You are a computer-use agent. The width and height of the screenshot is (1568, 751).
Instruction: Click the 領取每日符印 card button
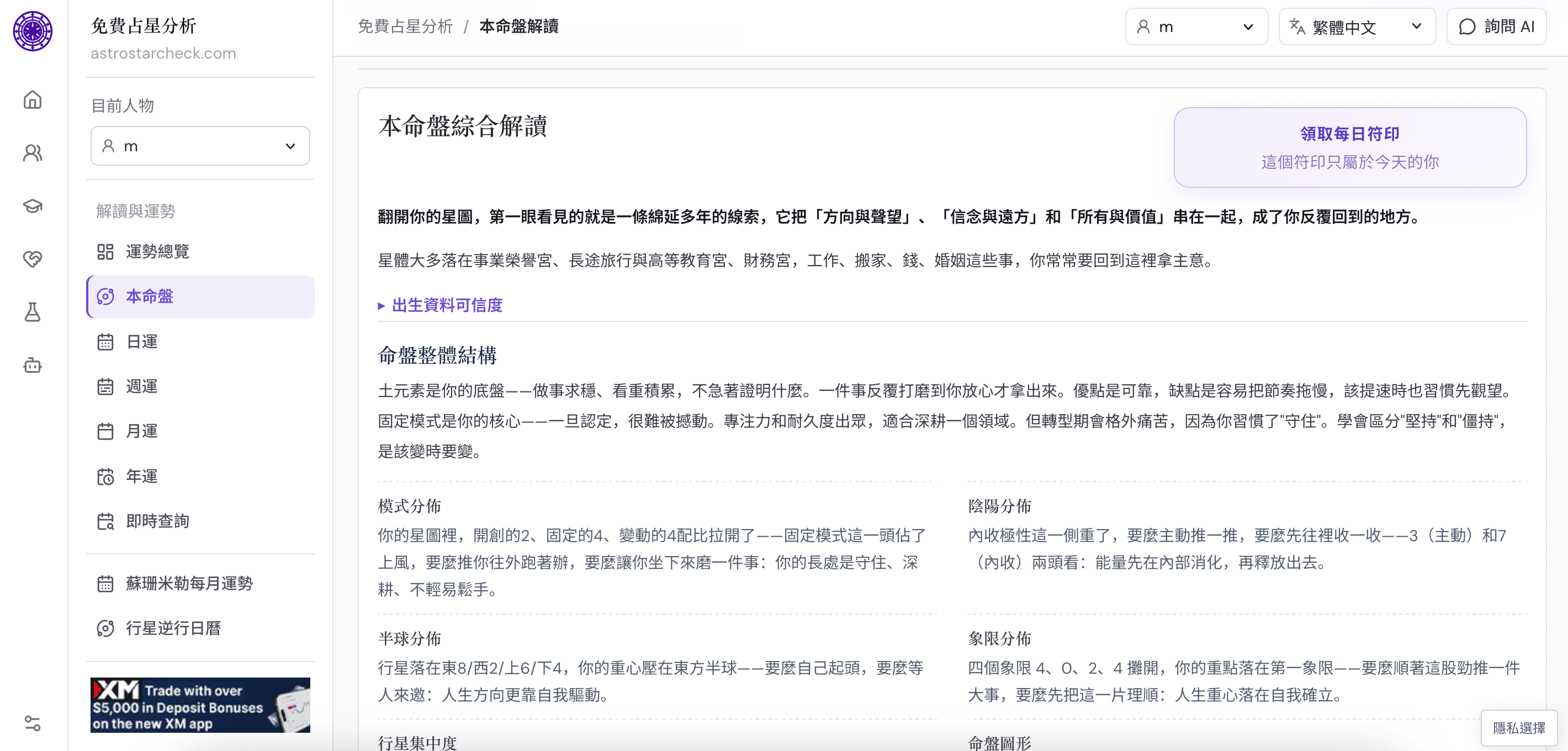pos(1349,147)
